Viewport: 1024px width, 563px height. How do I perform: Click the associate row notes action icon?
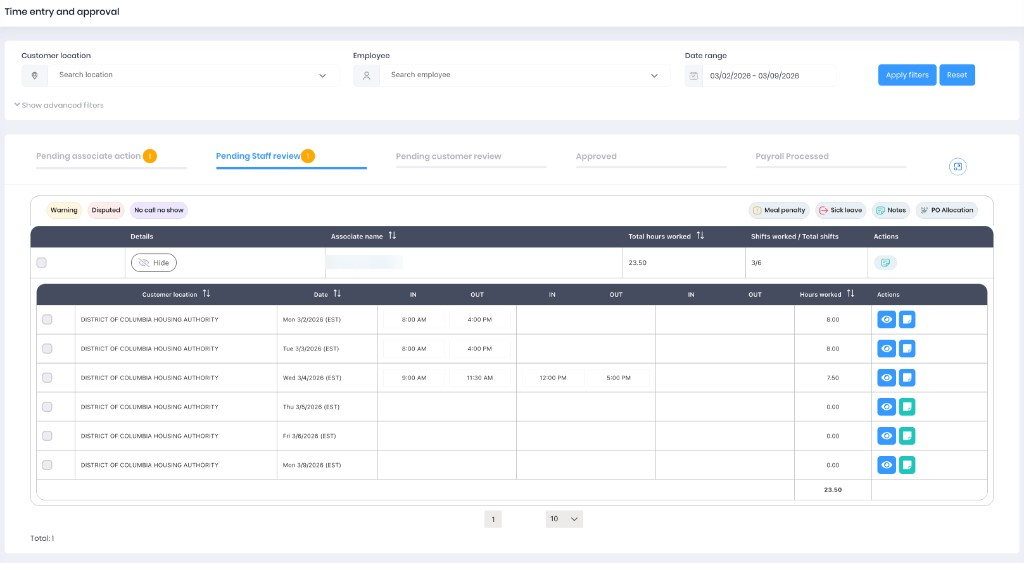886,263
